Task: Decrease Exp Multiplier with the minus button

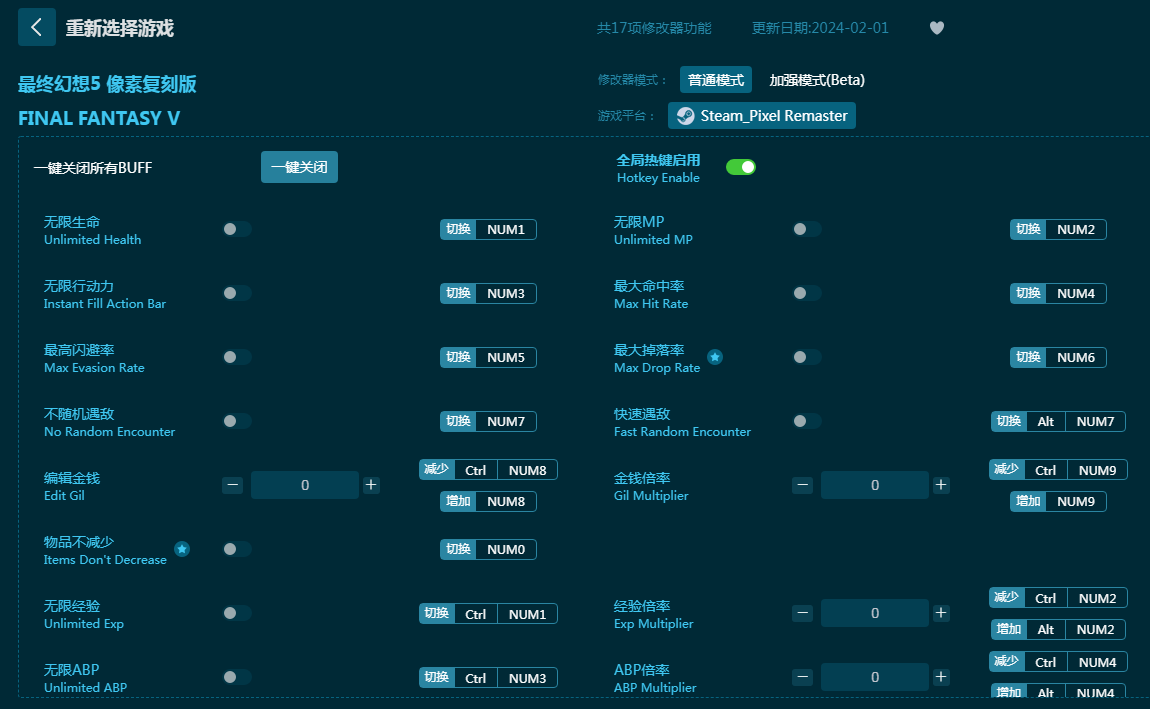Action: pos(802,613)
